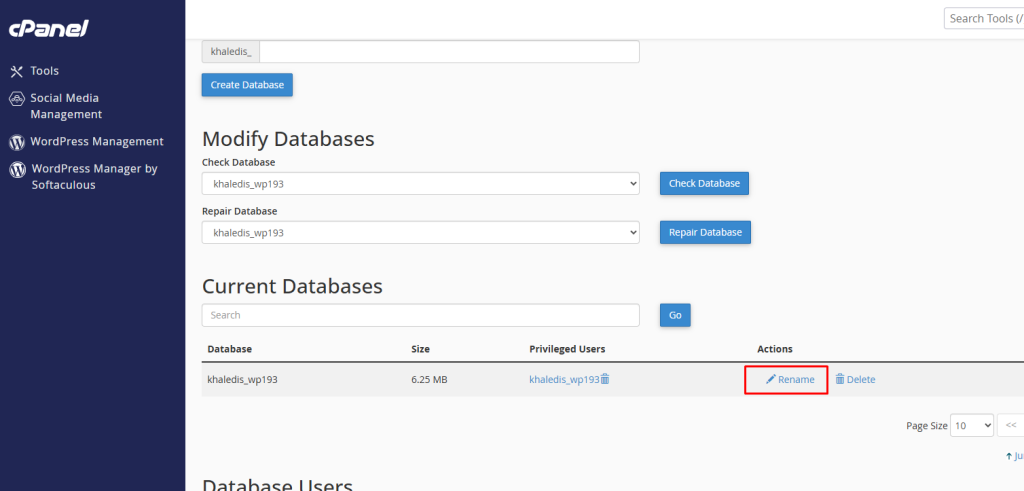Click the trash icon for Delete database
This screenshot has height=491, width=1024.
tap(840, 380)
